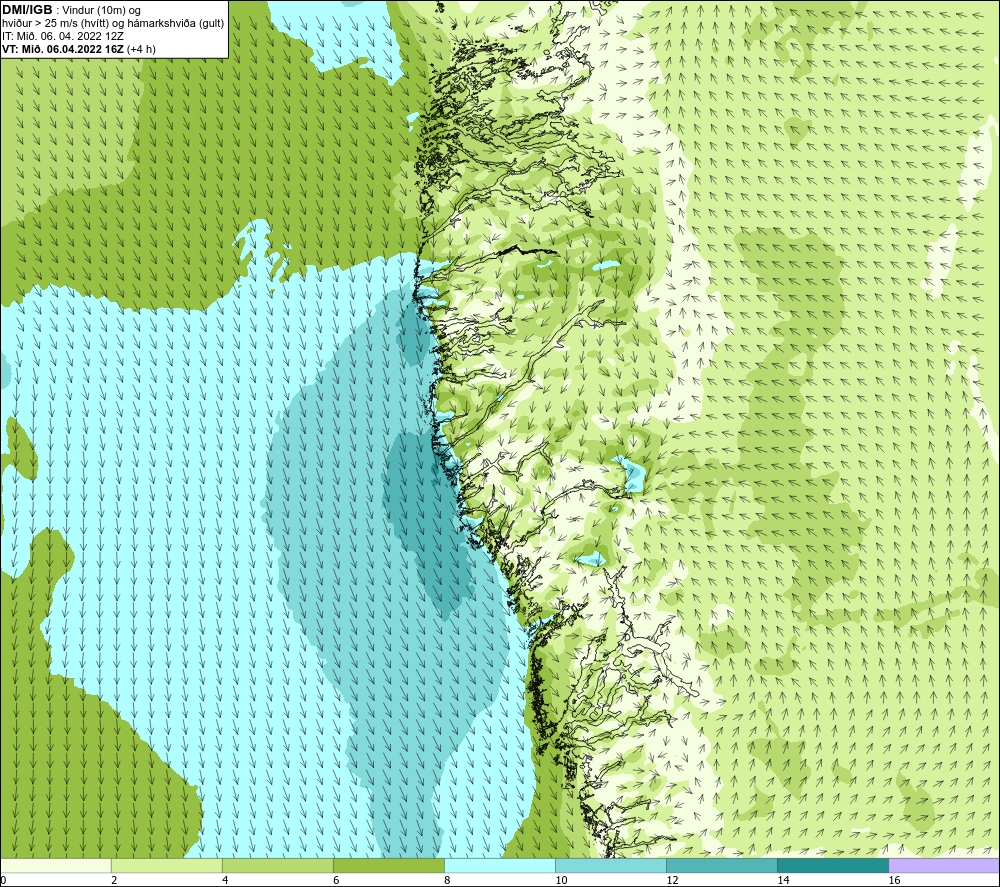The width and height of the screenshot is (1000, 887).
Task: Click the light cyan 8–10 m/s legend swatch
Action: [x=500, y=865]
